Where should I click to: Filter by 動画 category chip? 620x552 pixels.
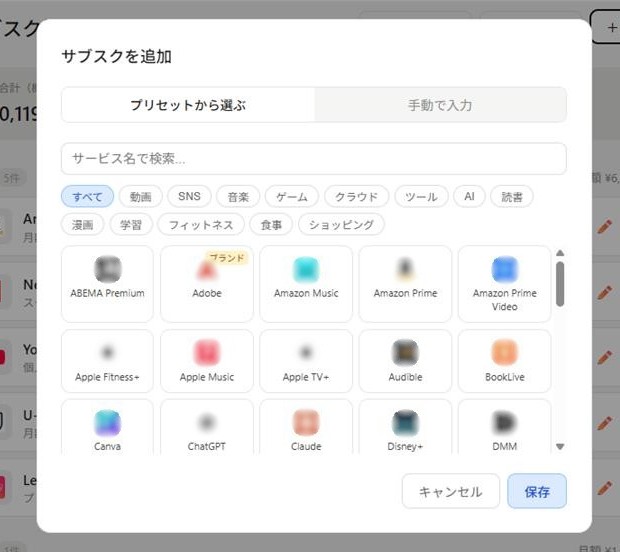(140, 197)
